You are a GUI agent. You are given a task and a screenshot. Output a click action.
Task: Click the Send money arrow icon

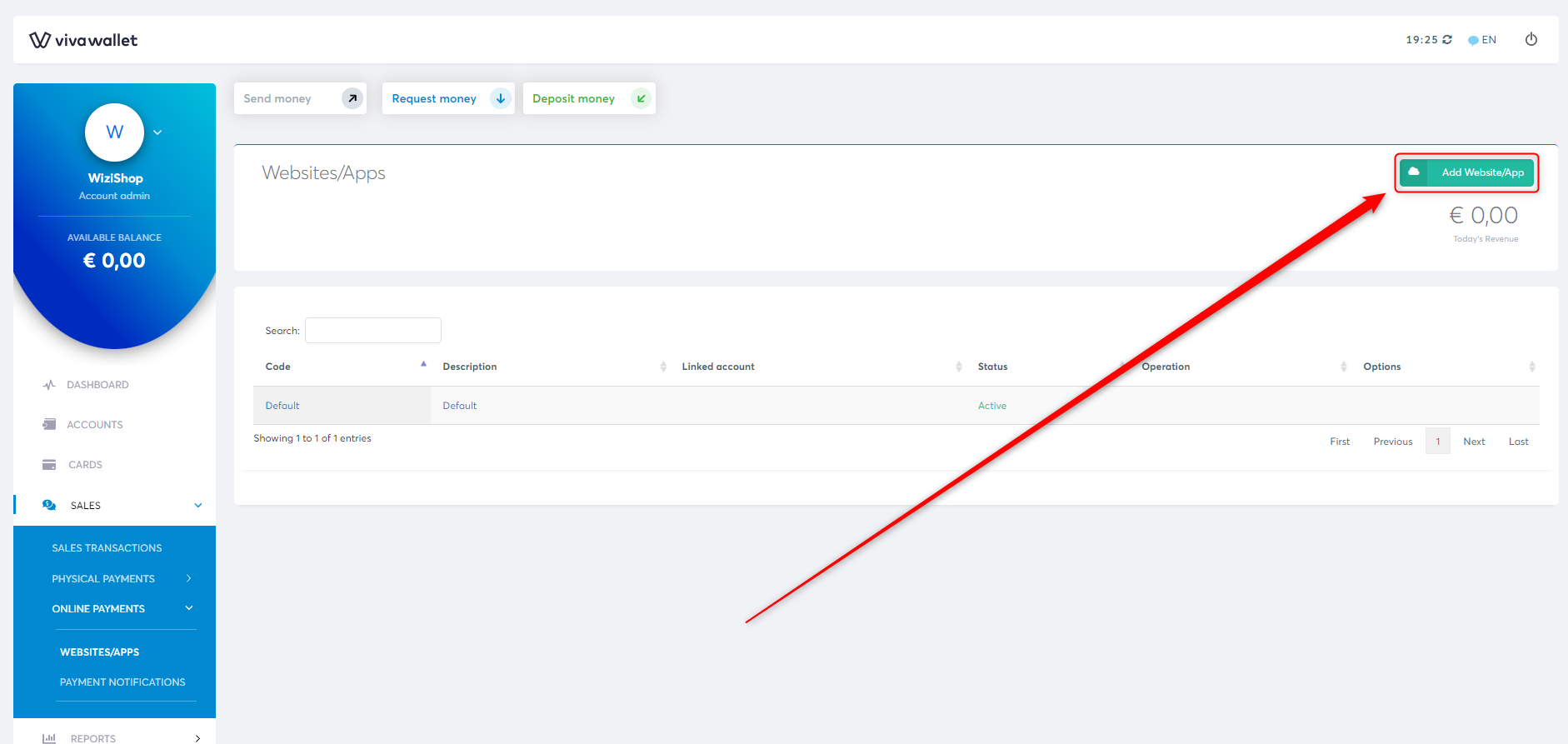coord(352,98)
